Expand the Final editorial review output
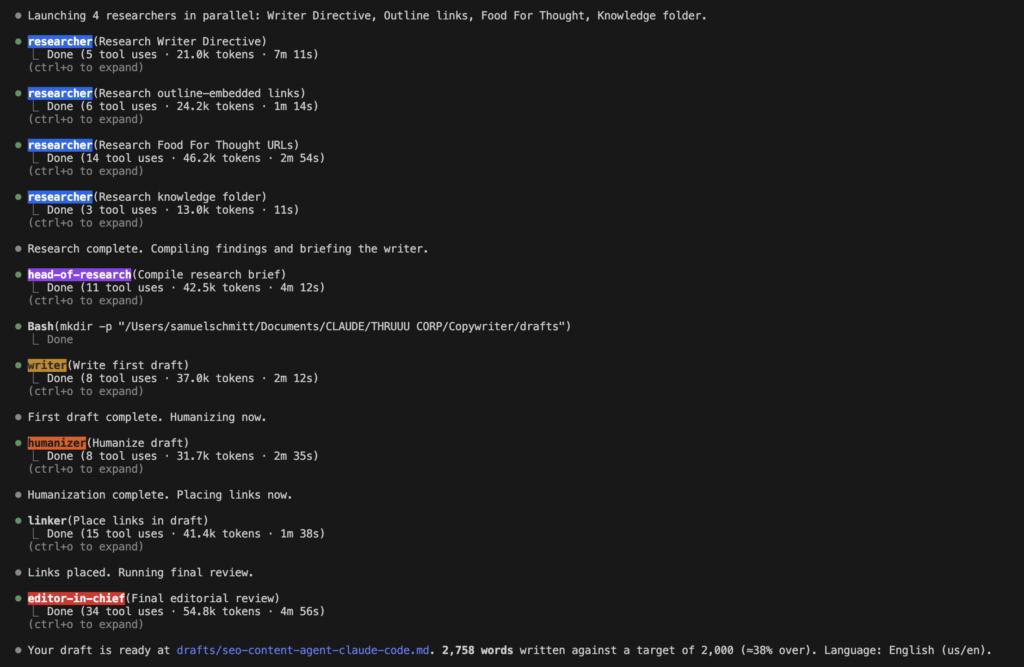 [85, 624]
